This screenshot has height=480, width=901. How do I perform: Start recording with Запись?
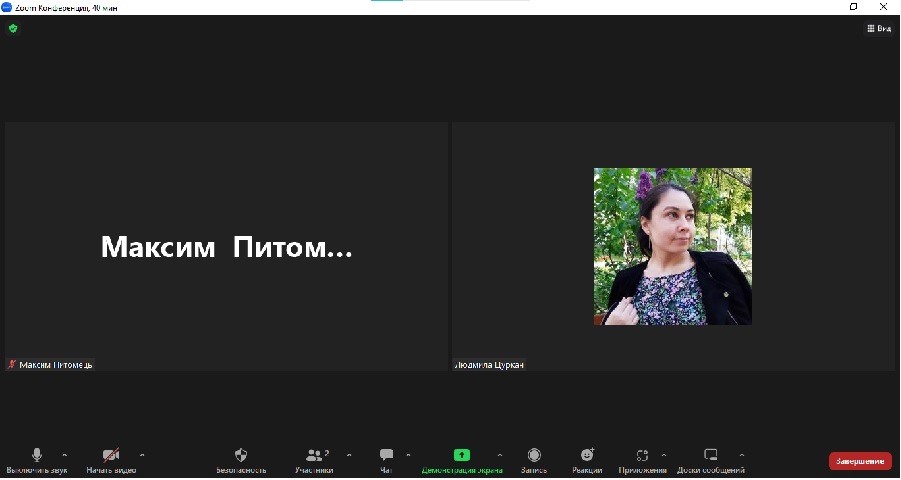click(x=534, y=461)
